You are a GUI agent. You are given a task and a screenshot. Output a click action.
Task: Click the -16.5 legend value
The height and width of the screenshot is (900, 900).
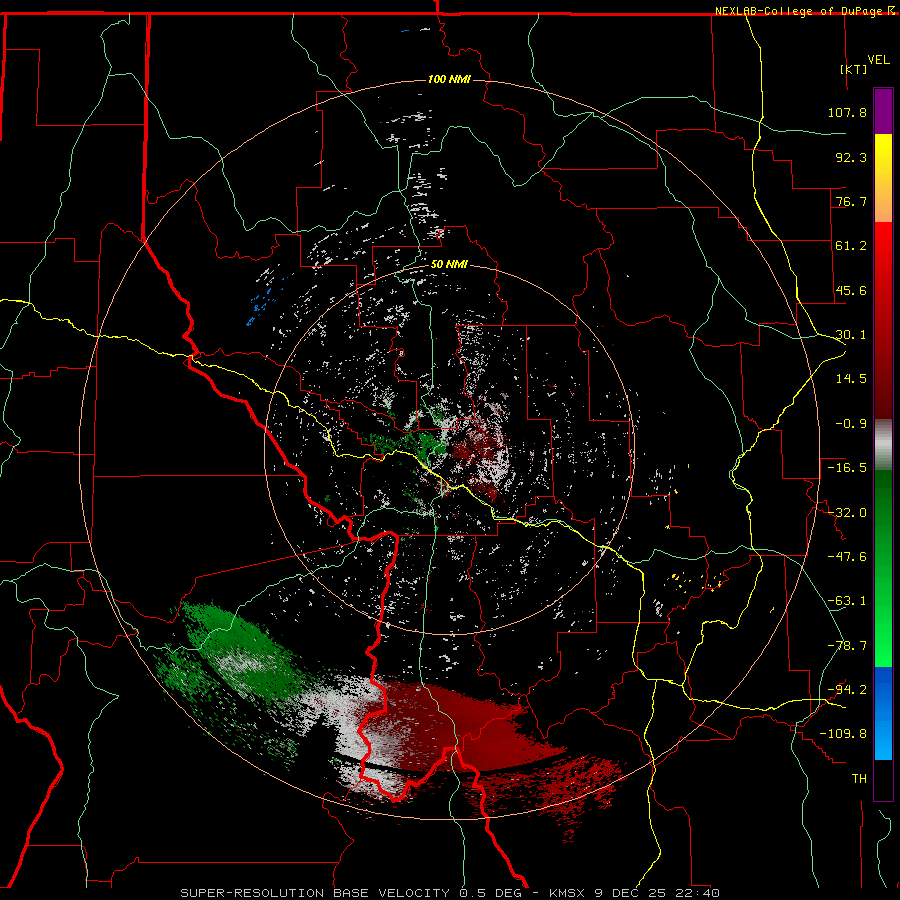point(847,468)
